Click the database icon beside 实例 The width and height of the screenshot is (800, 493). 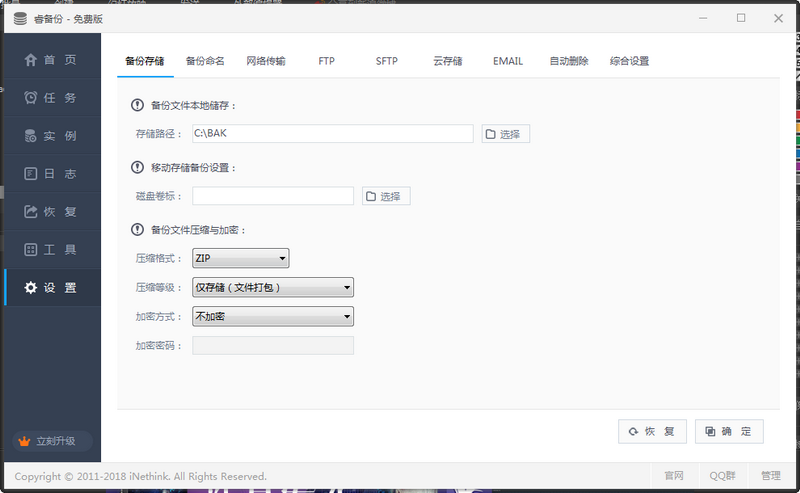(31, 136)
